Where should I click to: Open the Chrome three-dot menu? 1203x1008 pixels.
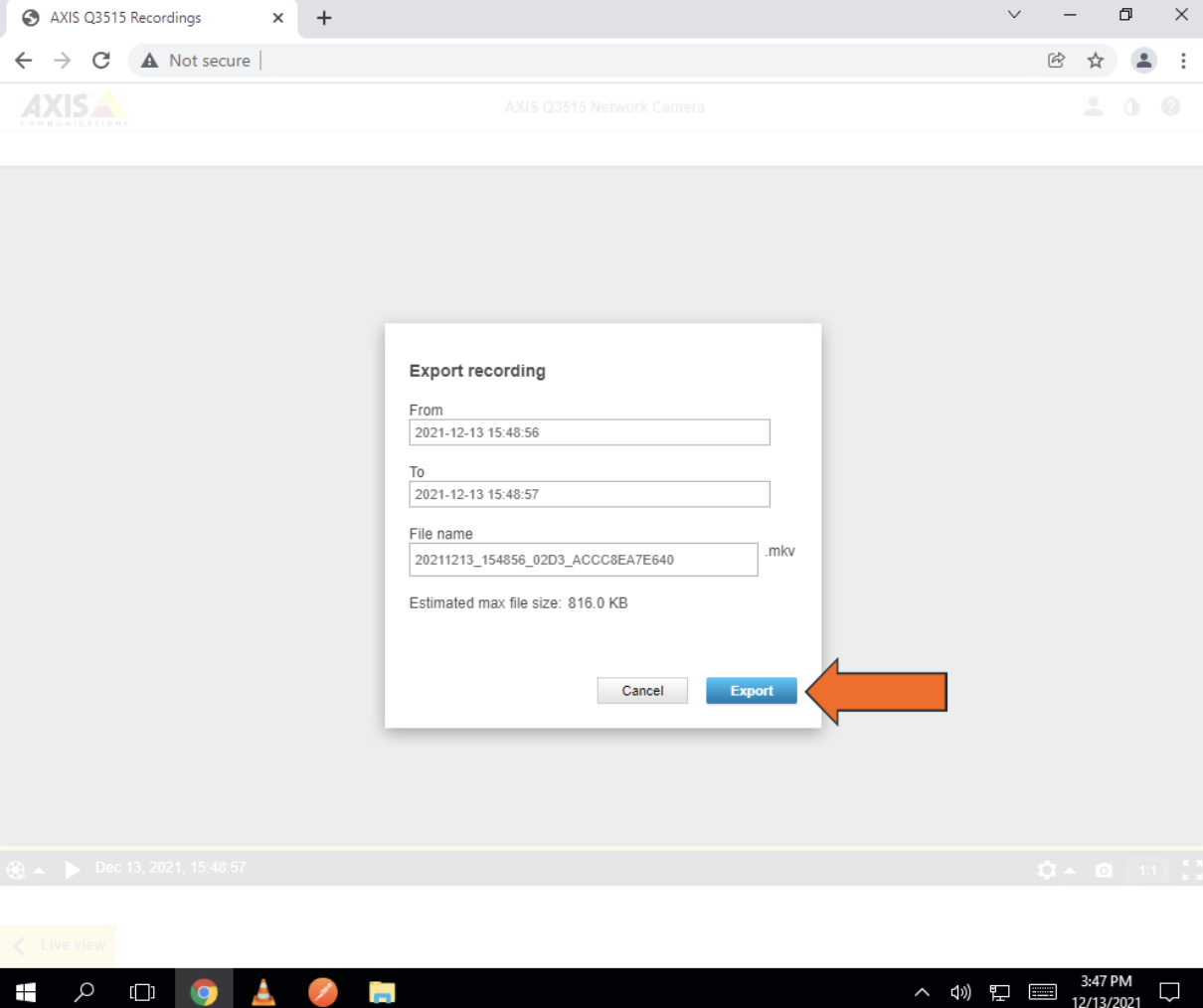[1184, 61]
